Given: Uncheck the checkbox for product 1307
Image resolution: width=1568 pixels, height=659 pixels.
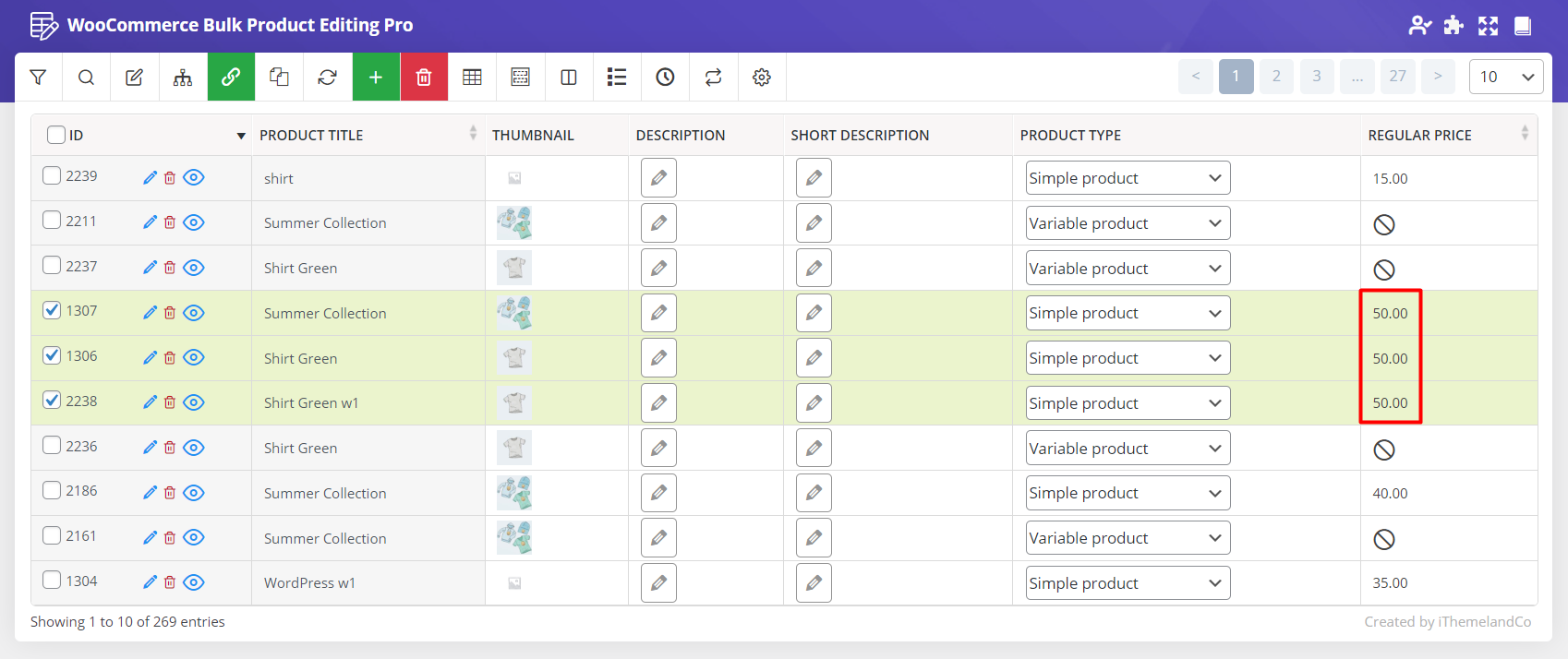Looking at the screenshot, I should click(x=52, y=310).
